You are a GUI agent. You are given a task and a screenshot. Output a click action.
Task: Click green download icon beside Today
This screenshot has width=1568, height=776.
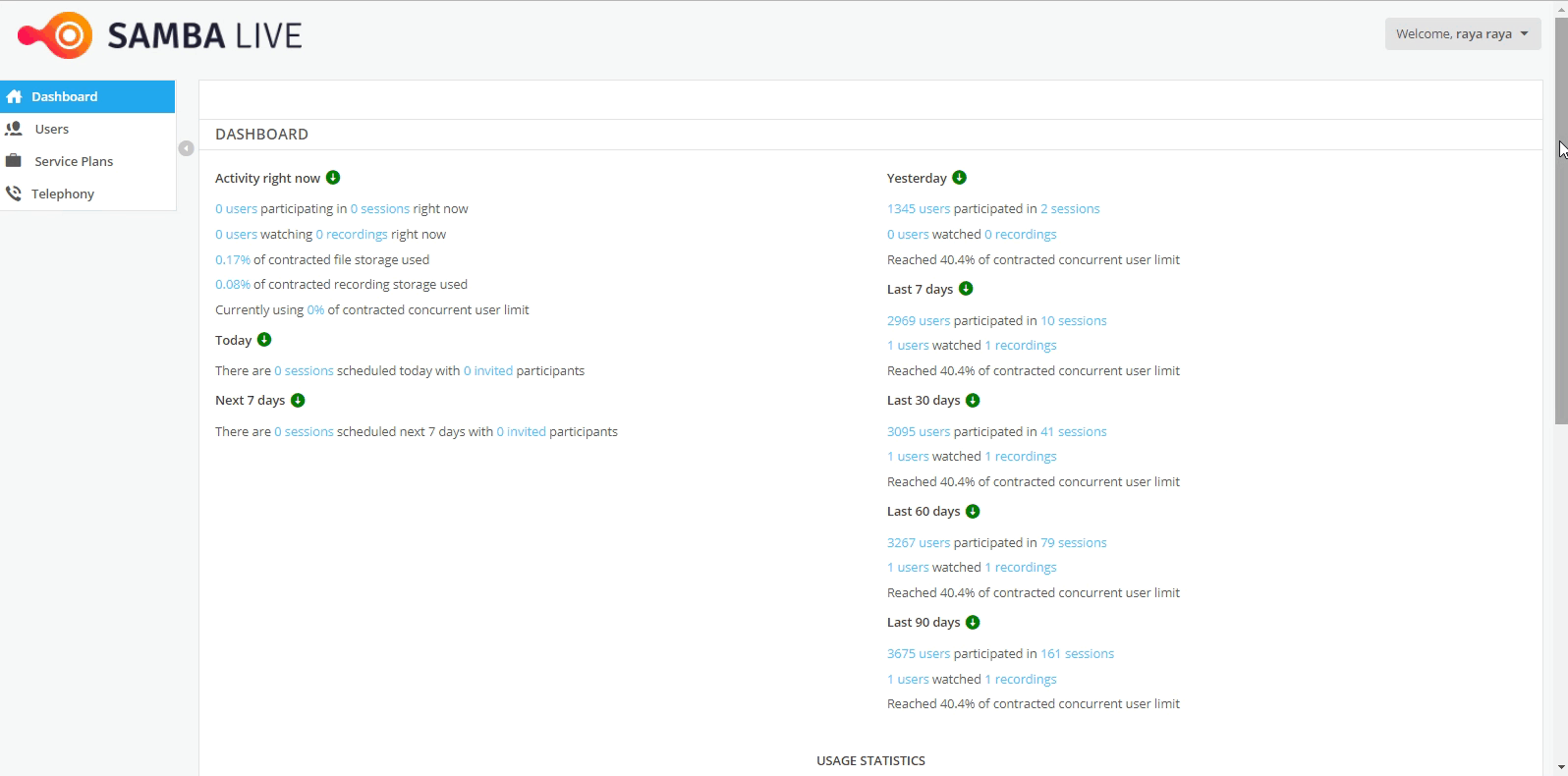click(264, 340)
